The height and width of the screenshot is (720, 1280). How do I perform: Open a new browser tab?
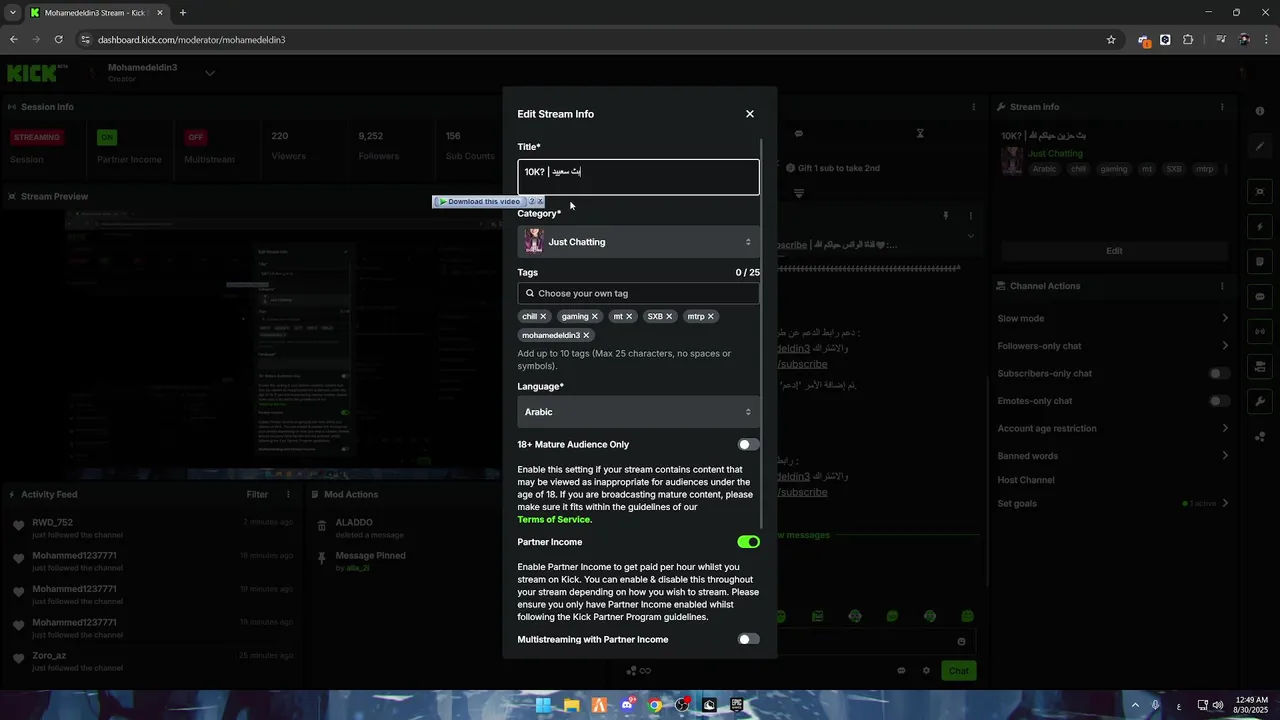pos(183,13)
